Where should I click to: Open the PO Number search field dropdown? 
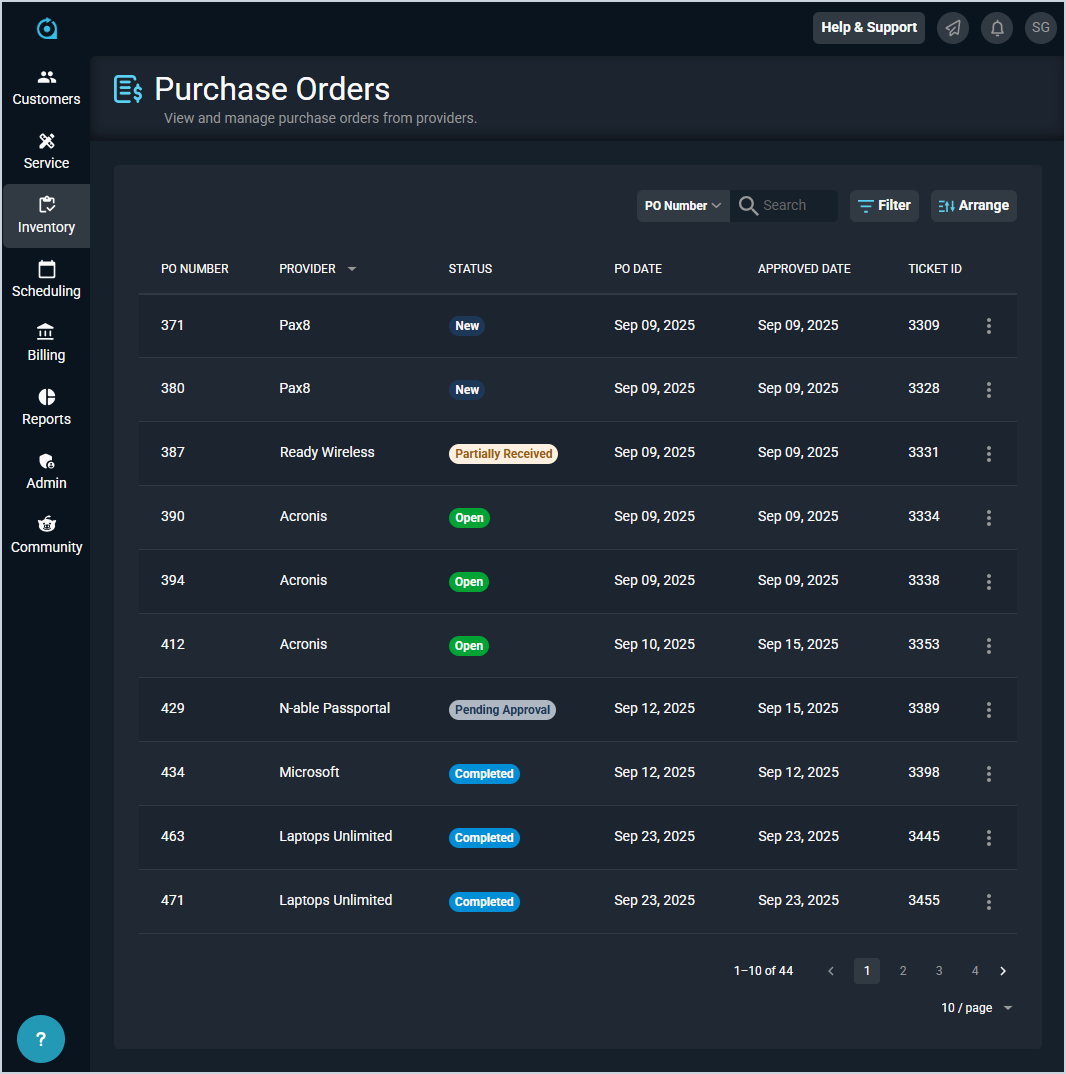(682, 205)
